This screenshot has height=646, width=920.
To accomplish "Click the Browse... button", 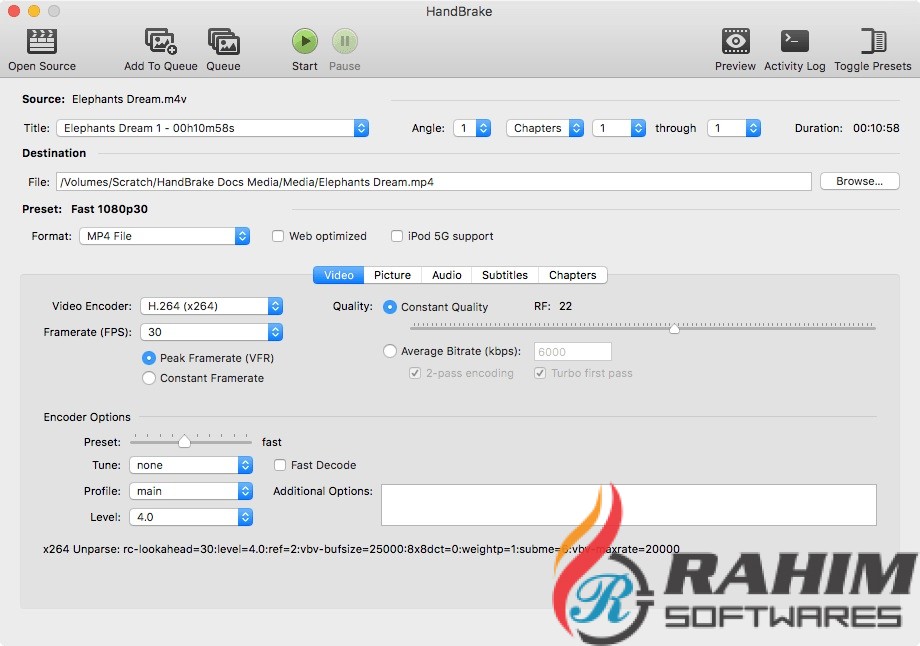I will pos(859,181).
